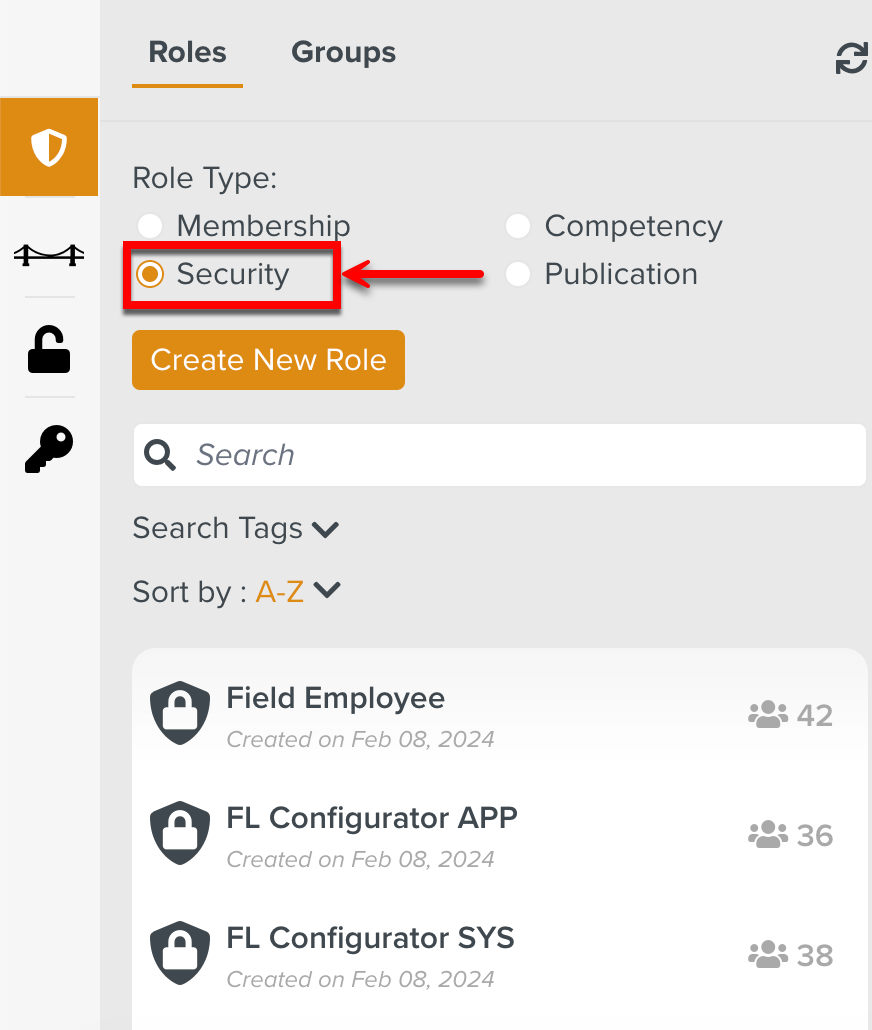This screenshot has height=1030, width=872.
Task: Click the Create New Role button
Action: [x=268, y=360]
